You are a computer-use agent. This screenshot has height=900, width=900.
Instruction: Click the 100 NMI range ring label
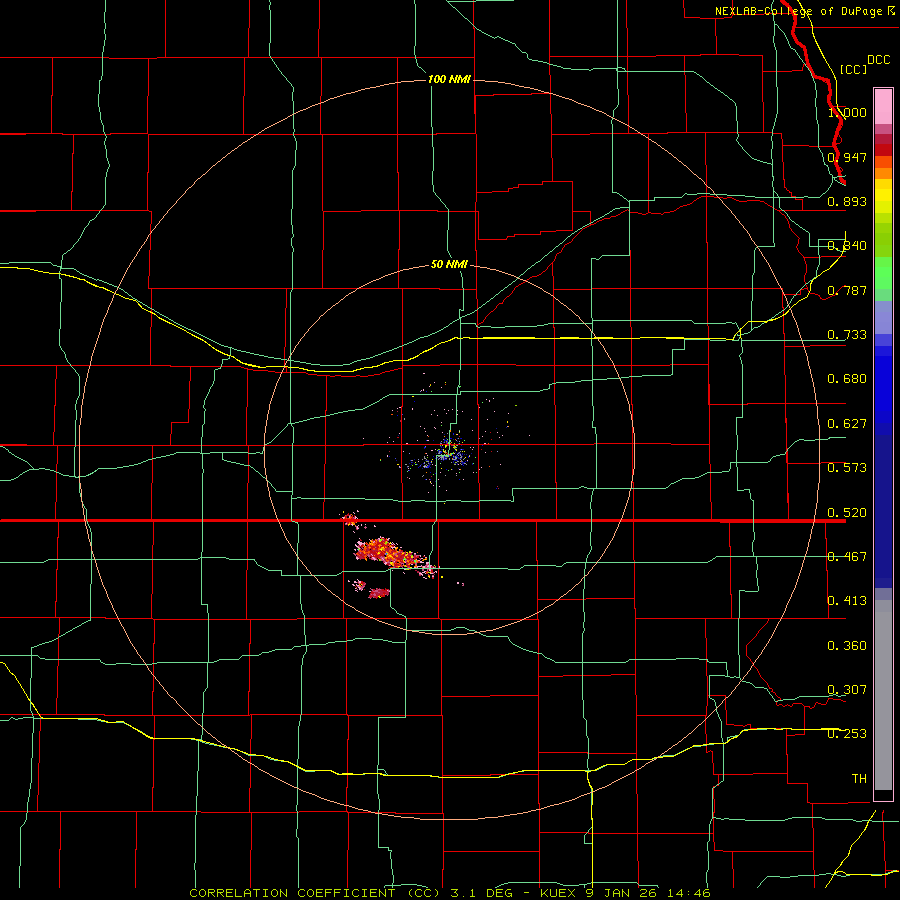point(449,79)
